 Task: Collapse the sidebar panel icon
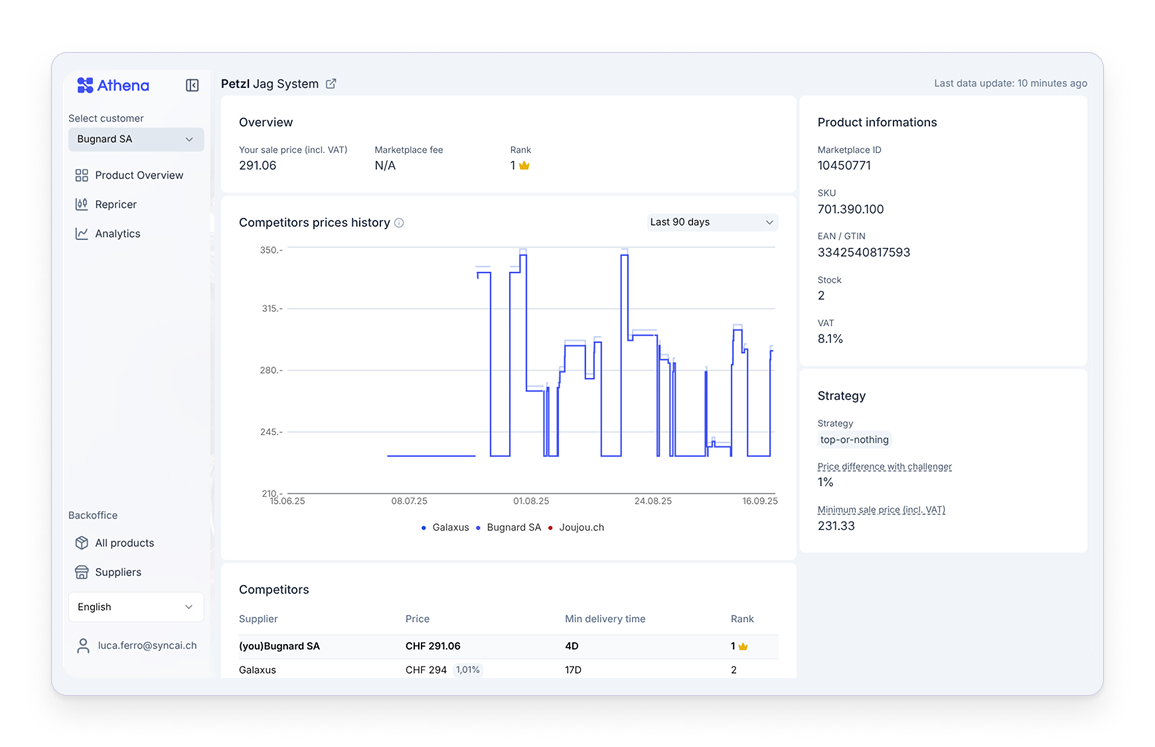click(192, 85)
